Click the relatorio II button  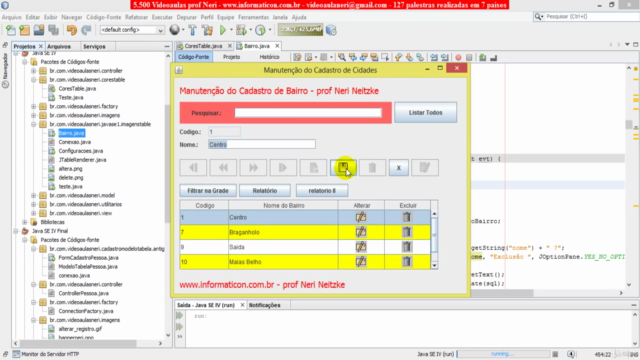pyautogui.click(x=322, y=191)
